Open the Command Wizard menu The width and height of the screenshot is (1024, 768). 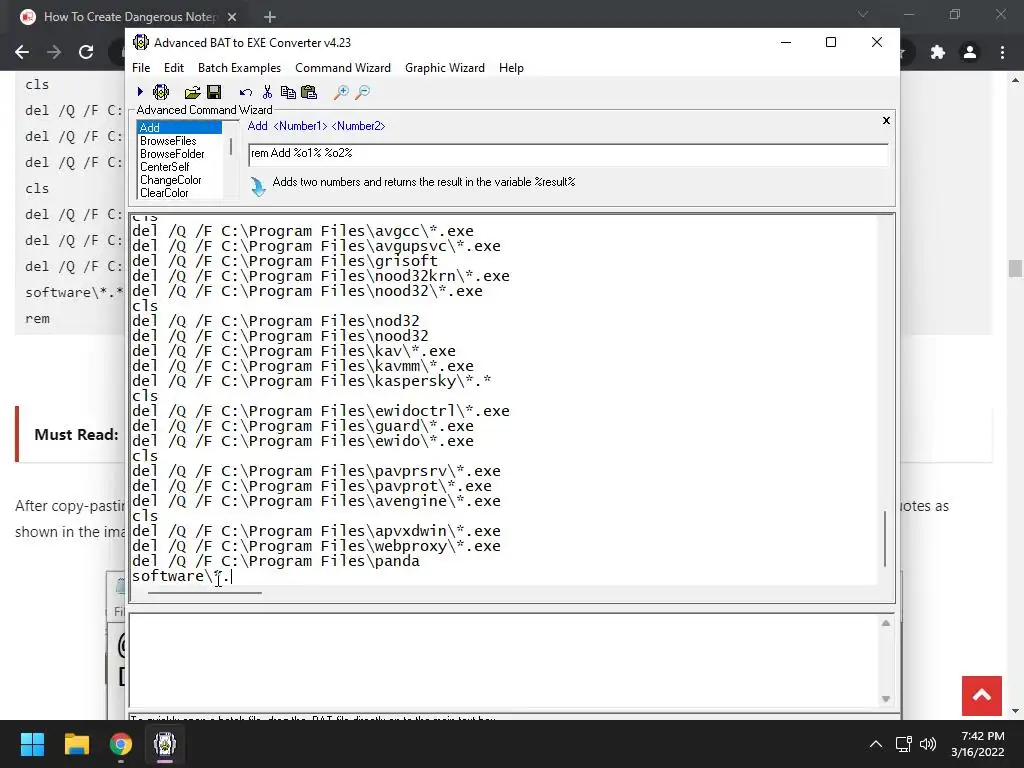343,68
